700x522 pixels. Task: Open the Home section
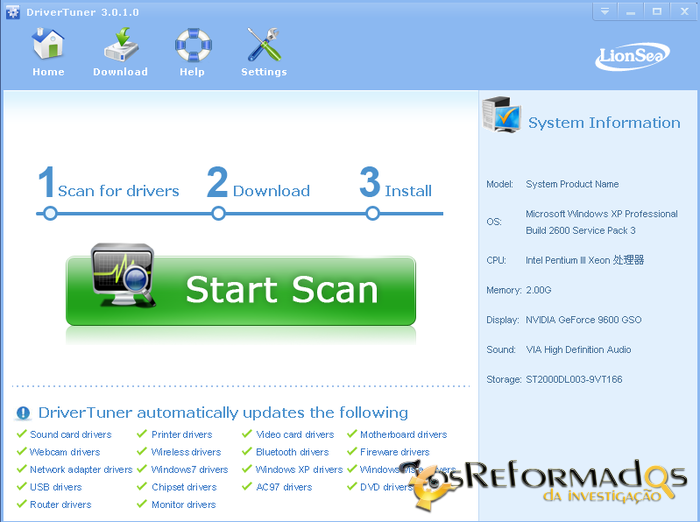tap(48, 52)
